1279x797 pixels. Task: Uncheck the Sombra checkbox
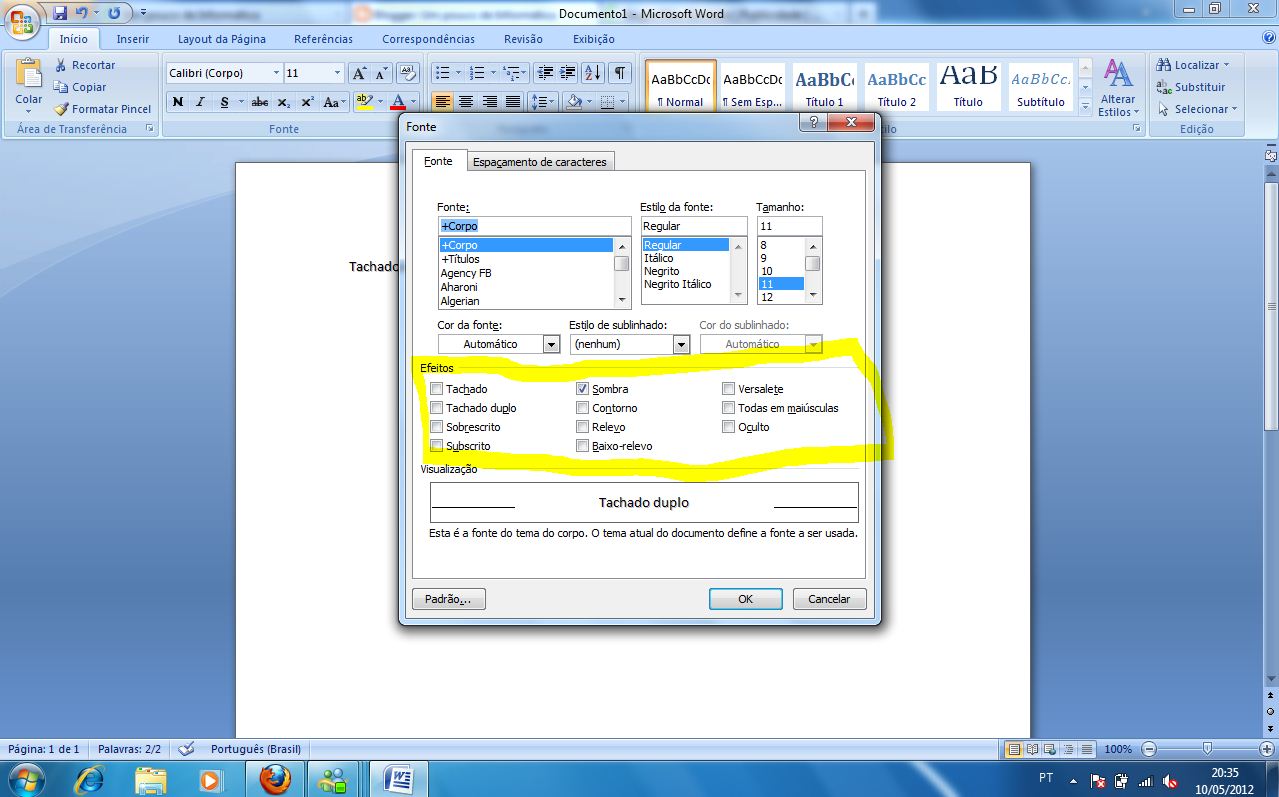(582, 389)
